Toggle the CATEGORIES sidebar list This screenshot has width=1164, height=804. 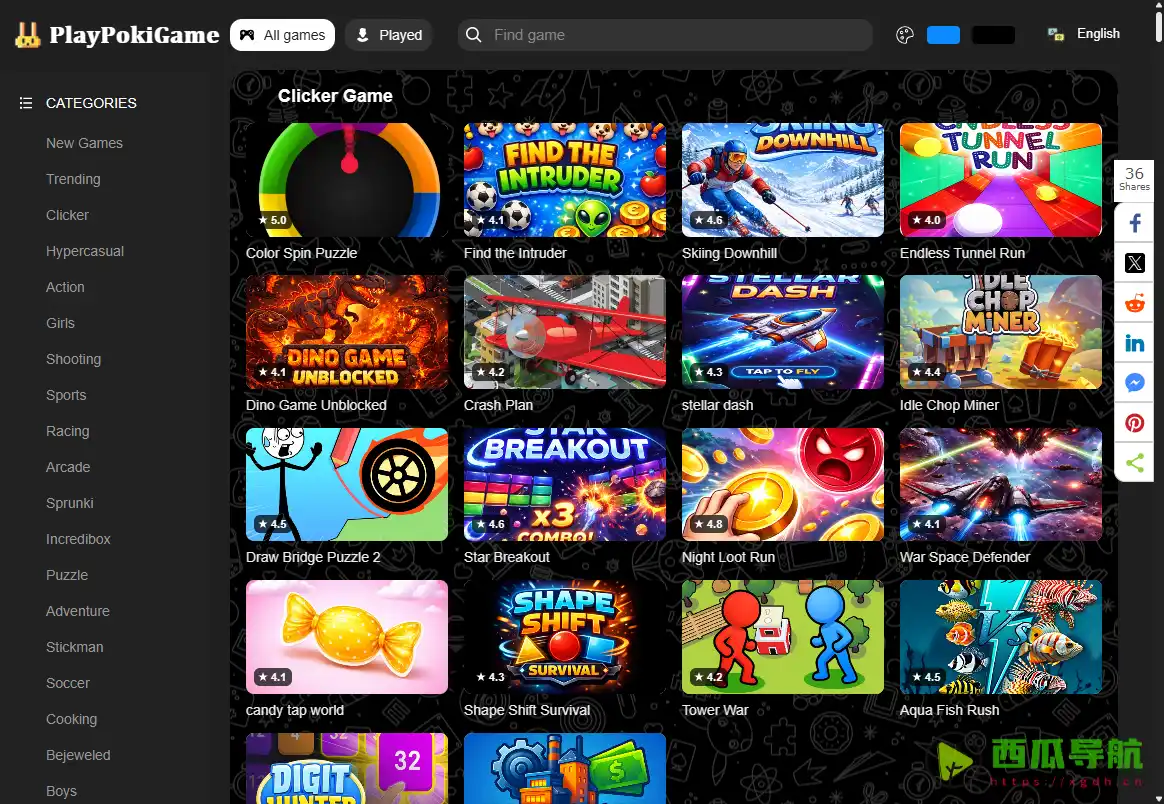pyautogui.click(x=78, y=103)
